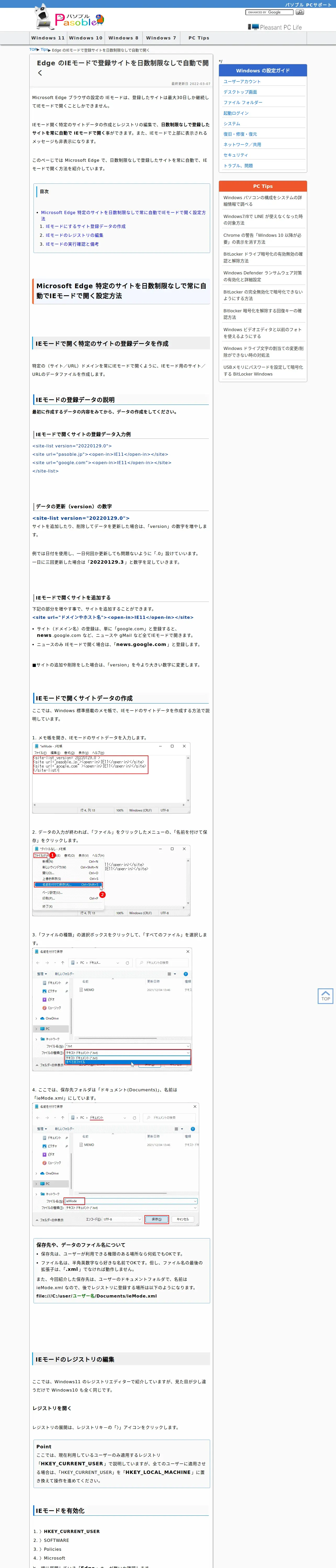
Task: Open TOC link IEモードの実行確認と備考
Action: coord(72,244)
